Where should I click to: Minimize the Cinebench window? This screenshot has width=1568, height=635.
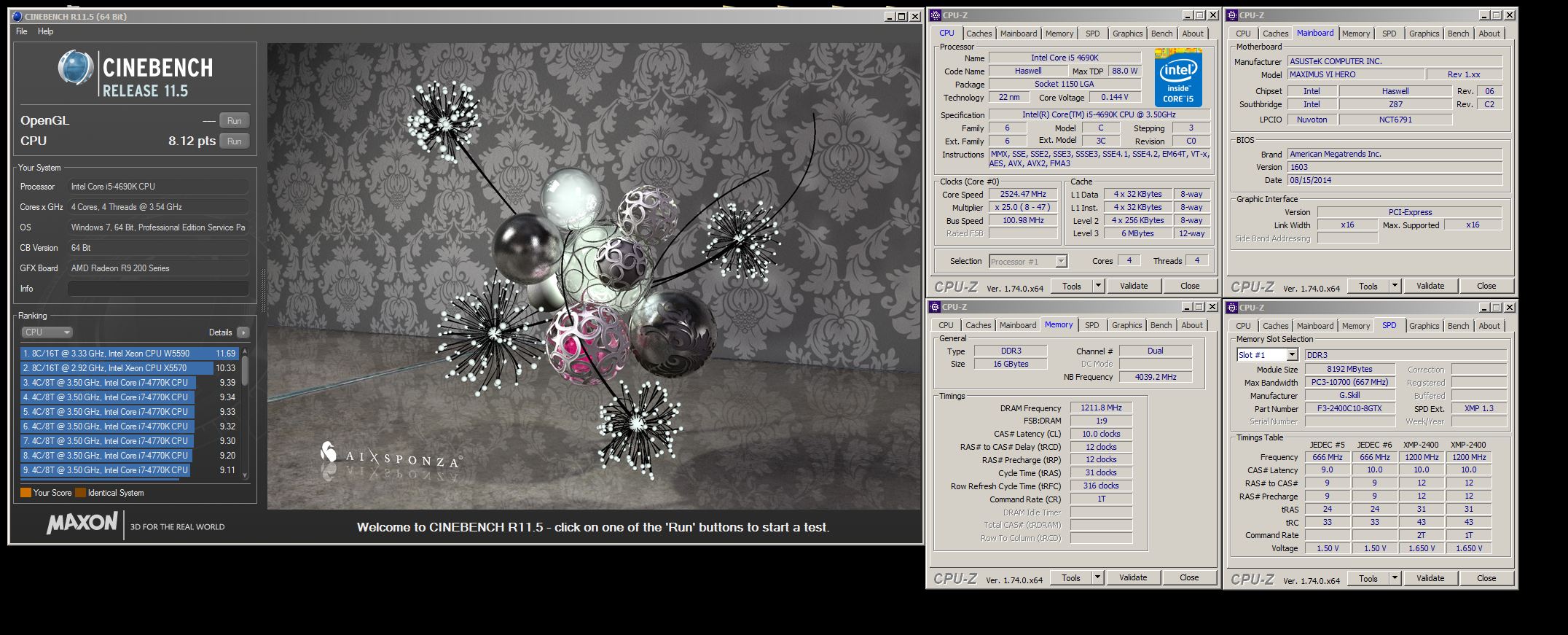(x=890, y=17)
